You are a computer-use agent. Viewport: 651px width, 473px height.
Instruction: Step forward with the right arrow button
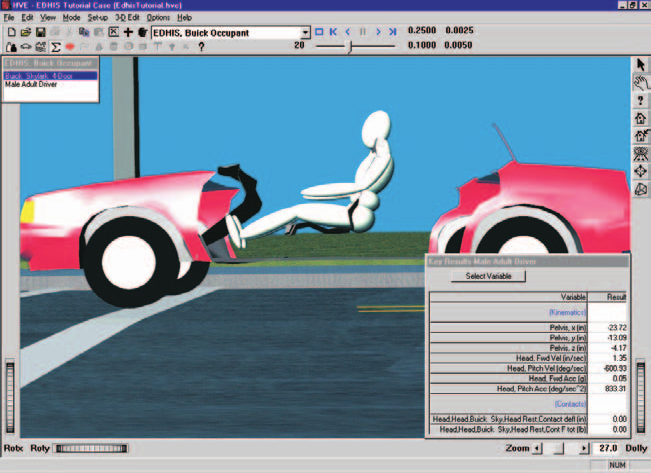tap(378, 32)
